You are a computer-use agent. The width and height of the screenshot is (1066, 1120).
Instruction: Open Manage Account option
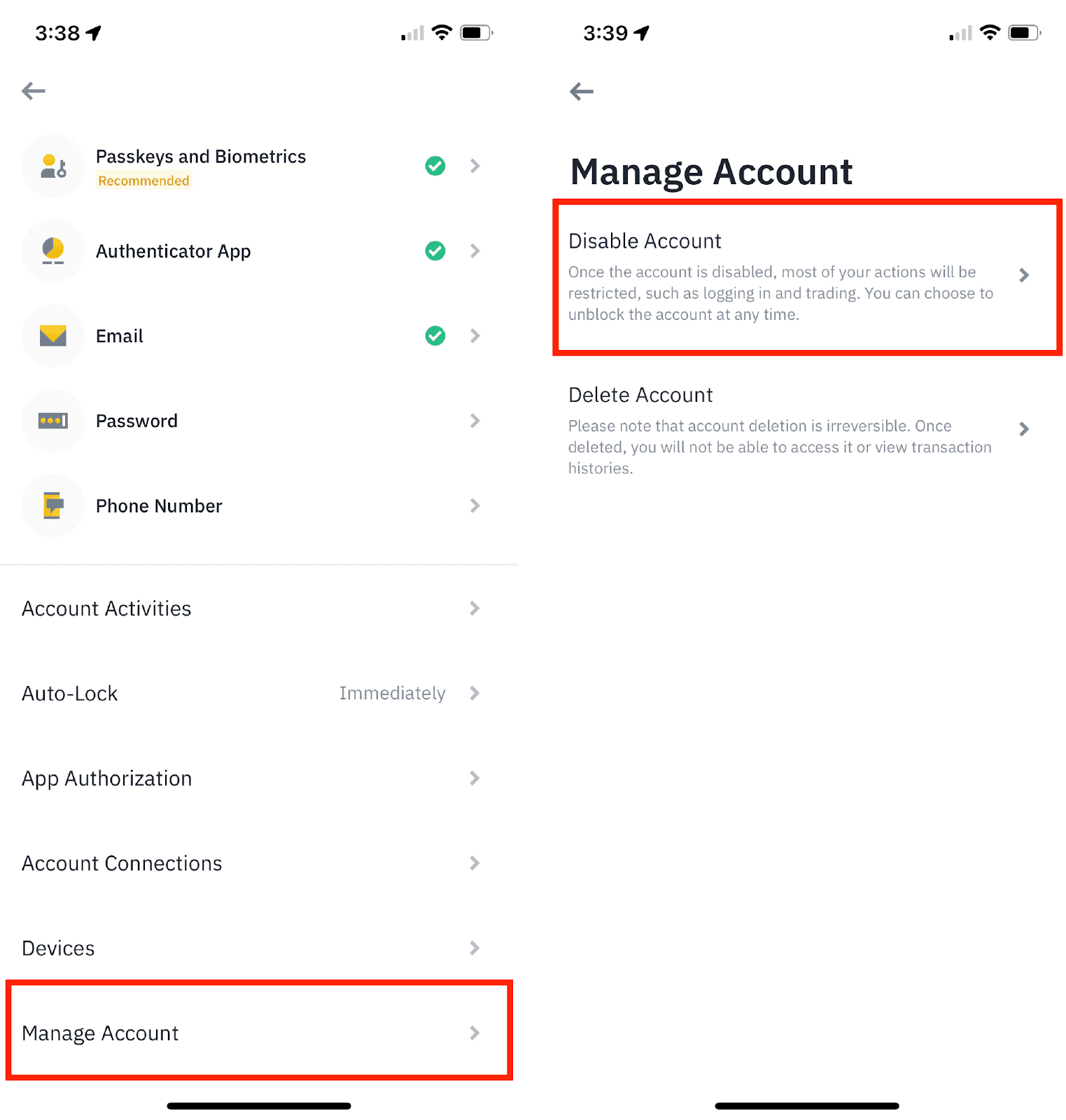(x=258, y=1032)
